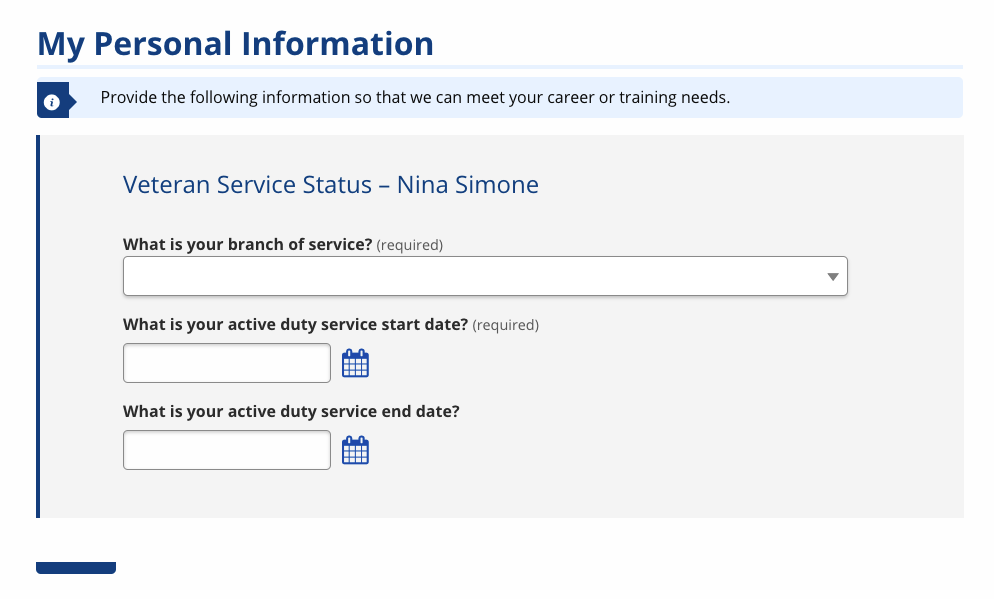Open the branch of service dropdown
The width and height of the screenshot is (994, 599).
click(485, 276)
